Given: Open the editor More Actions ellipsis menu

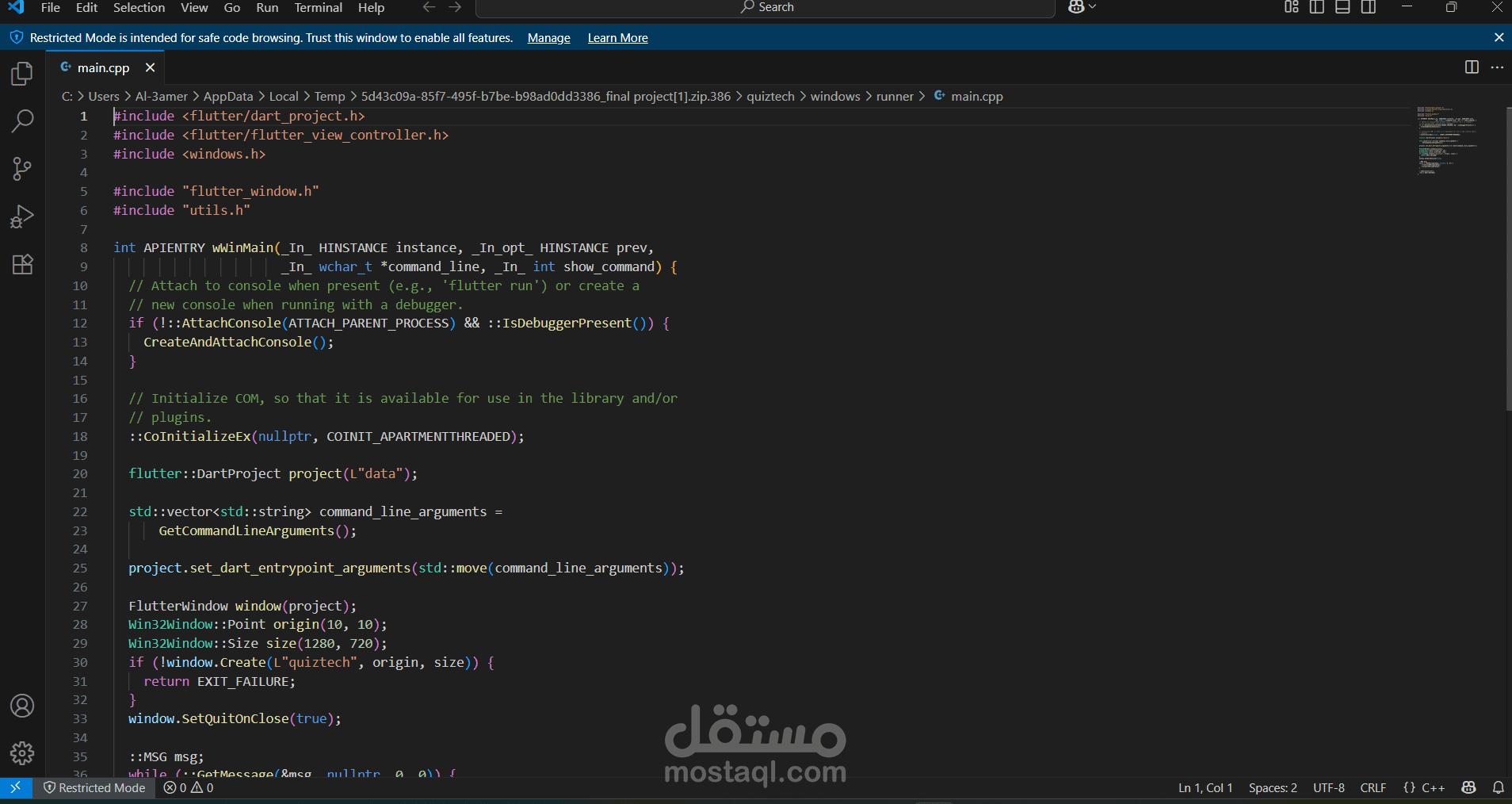Looking at the screenshot, I should click(x=1497, y=67).
